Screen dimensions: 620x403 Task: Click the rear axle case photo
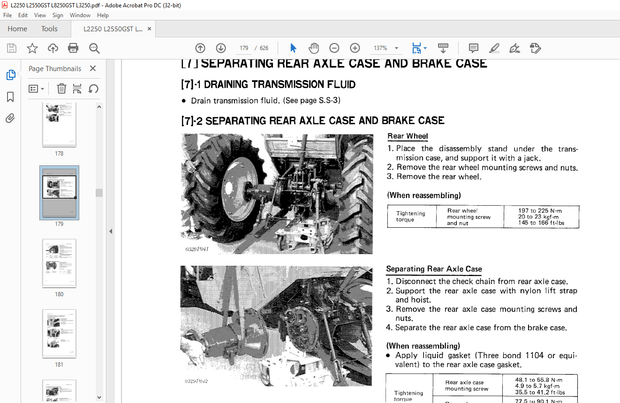coord(276,326)
